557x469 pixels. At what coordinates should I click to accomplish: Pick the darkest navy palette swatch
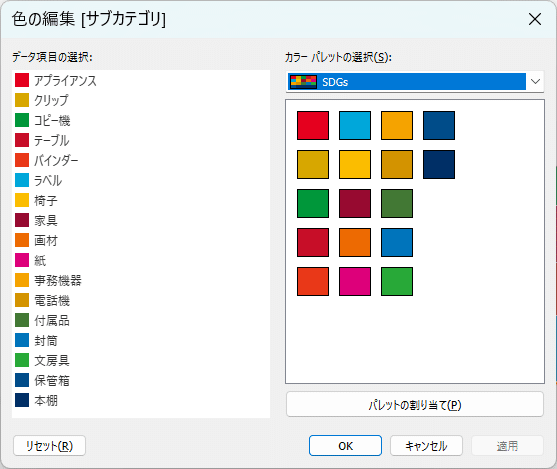tap(439, 165)
